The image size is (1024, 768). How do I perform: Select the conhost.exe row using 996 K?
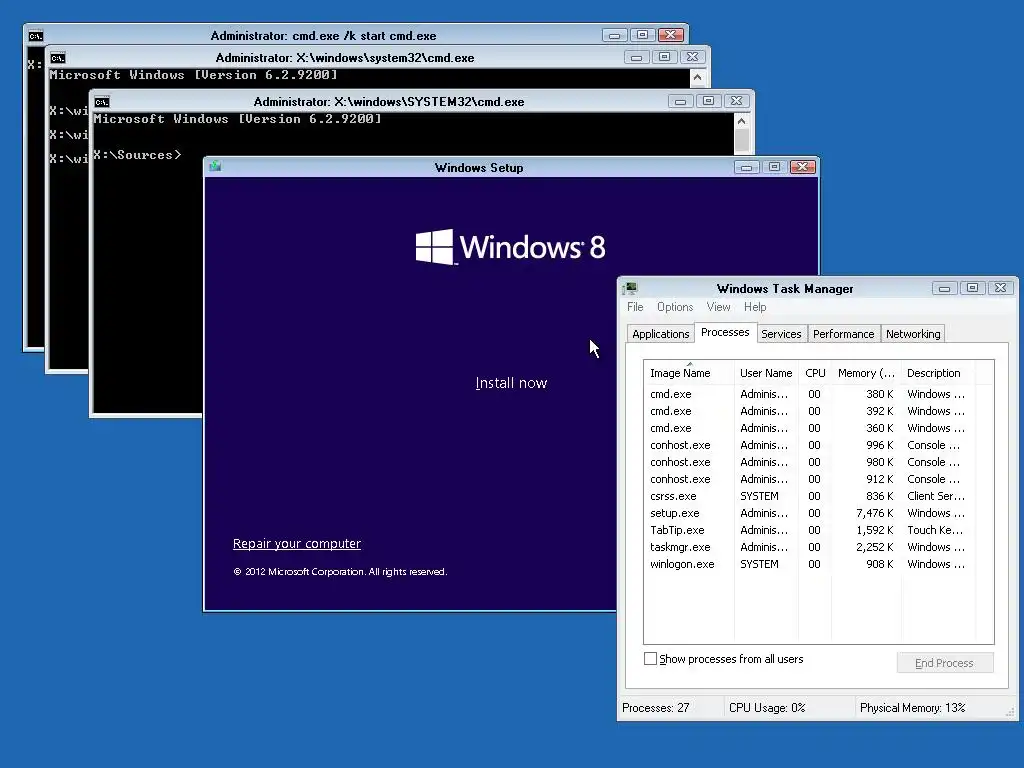[810, 445]
